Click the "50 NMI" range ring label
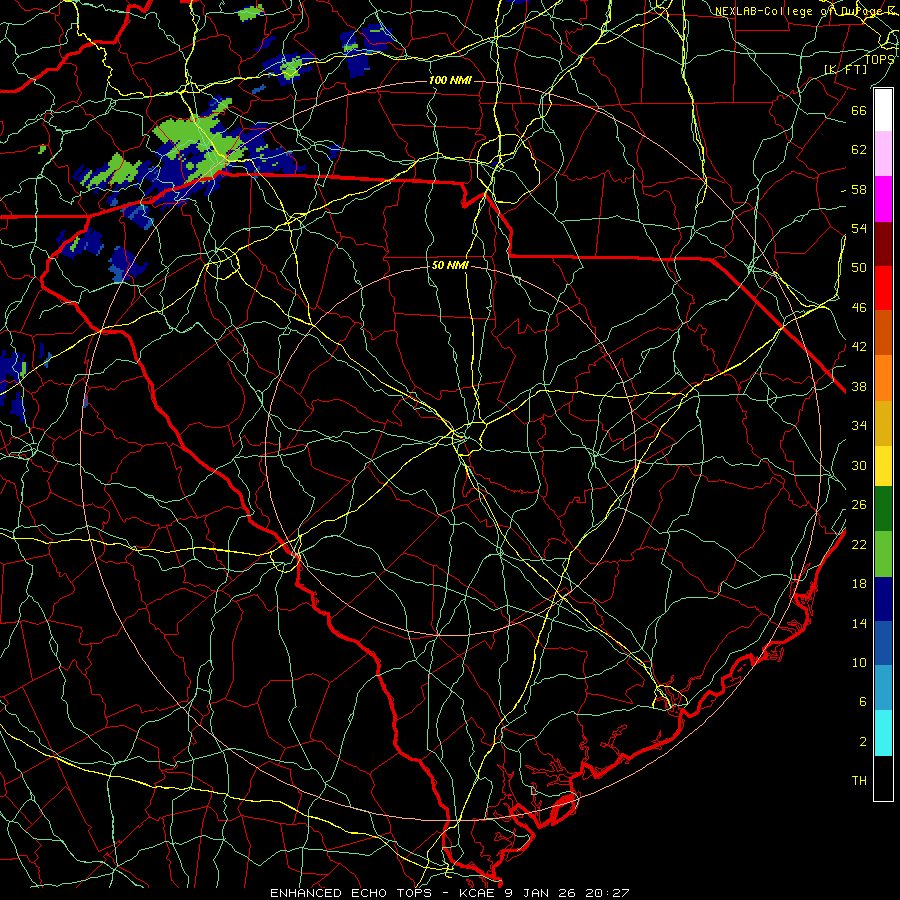The height and width of the screenshot is (900, 900). coord(450,265)
